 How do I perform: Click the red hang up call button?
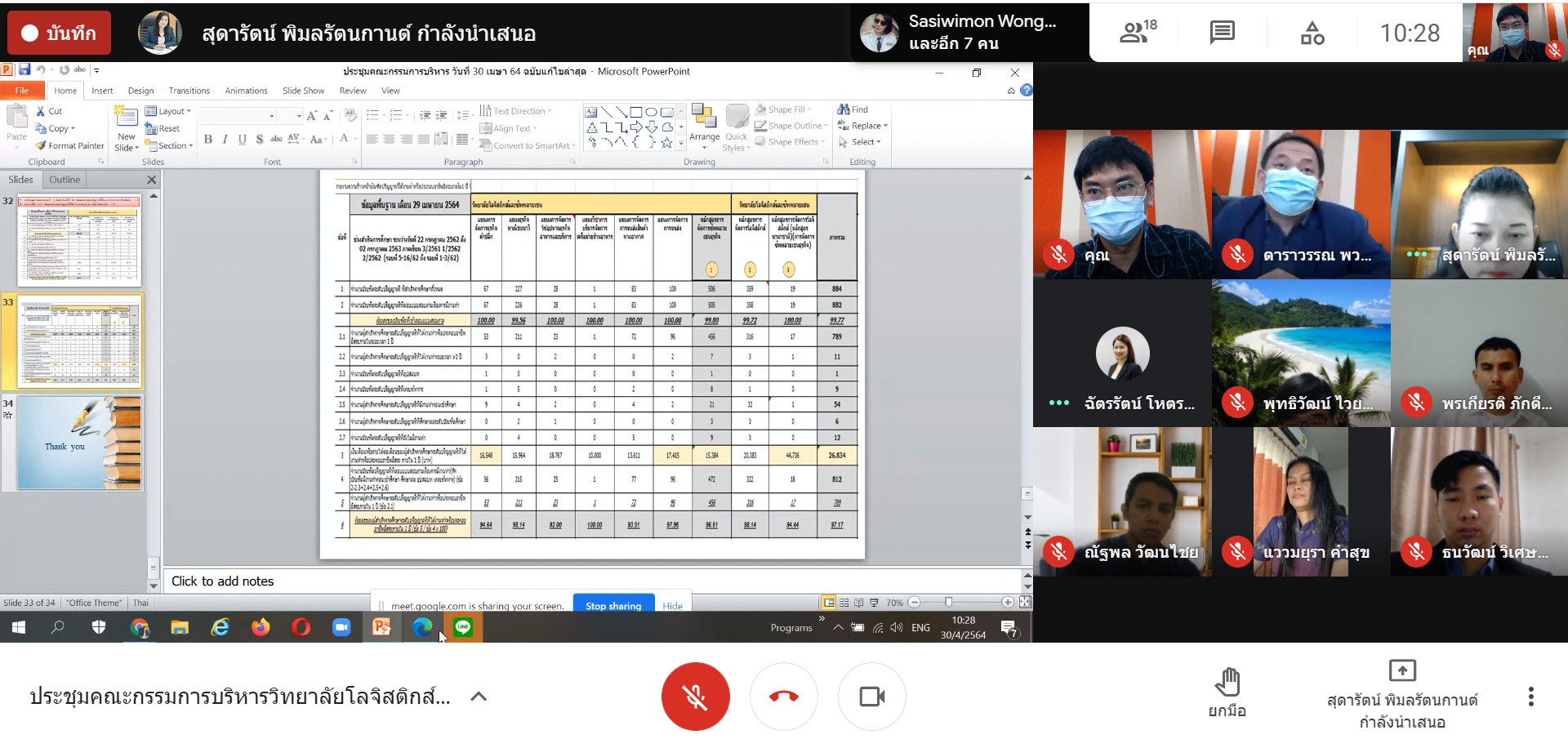783,697
